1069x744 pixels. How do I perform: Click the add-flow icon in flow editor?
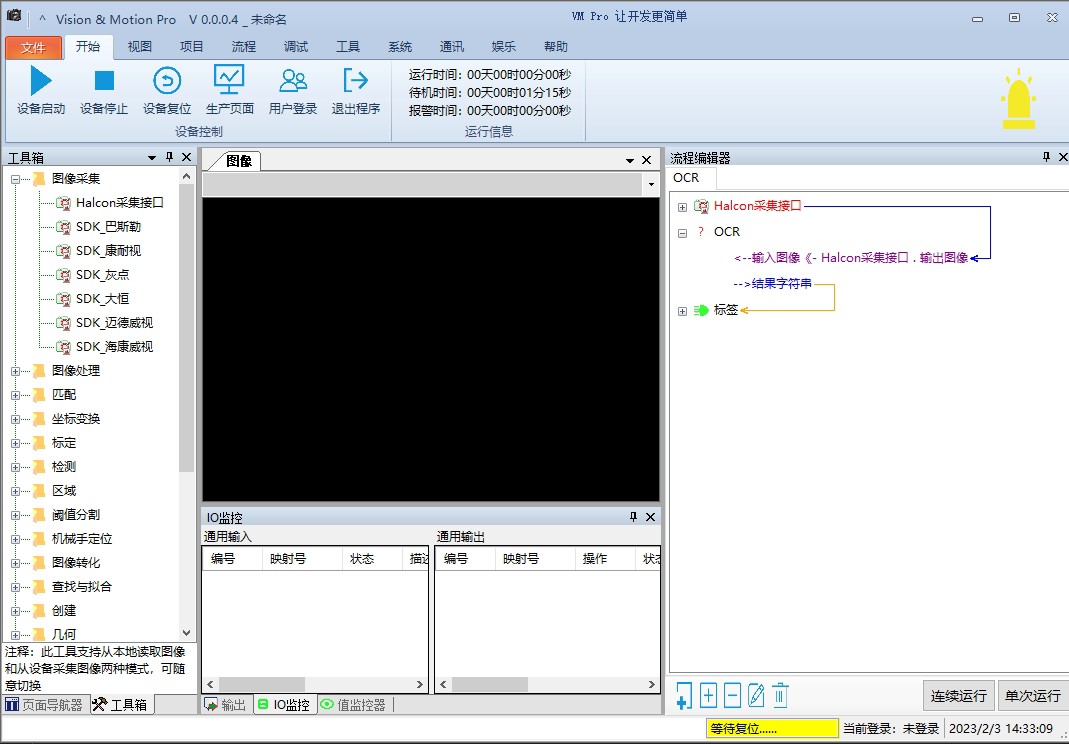coord(684,696)
